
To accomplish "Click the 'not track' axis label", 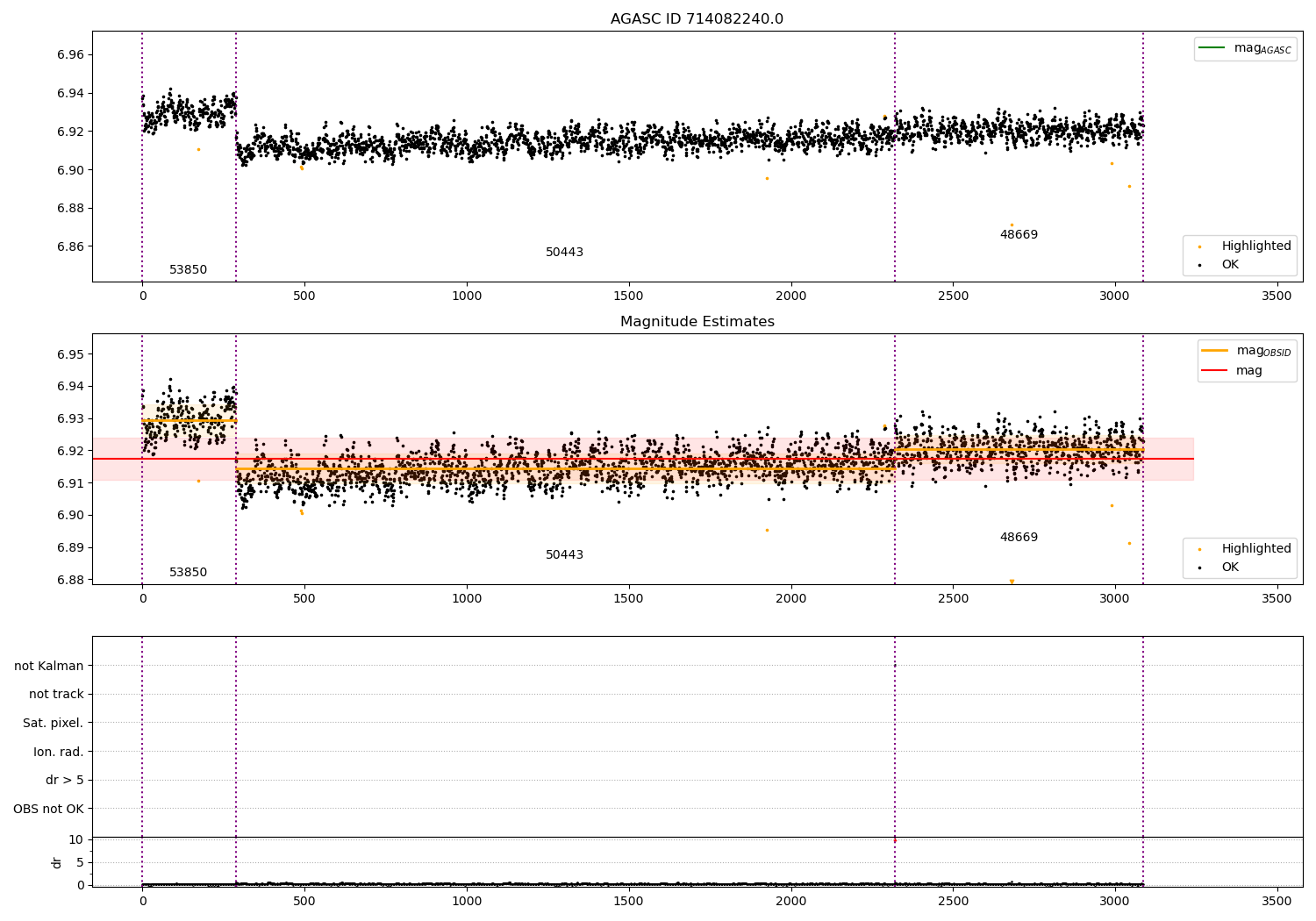I will pos(56,694).
